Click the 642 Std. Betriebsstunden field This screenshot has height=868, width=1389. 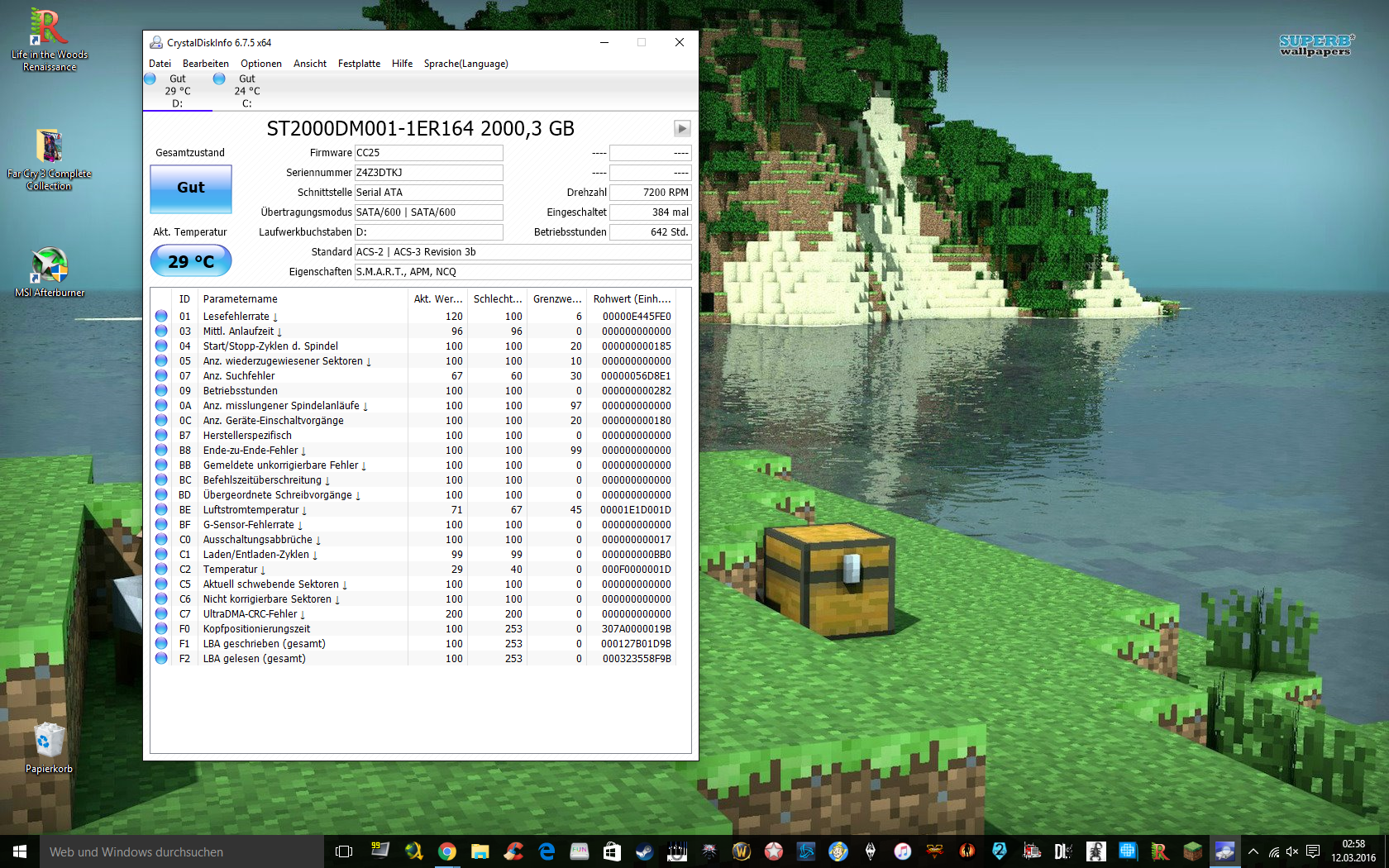(650, 232)
